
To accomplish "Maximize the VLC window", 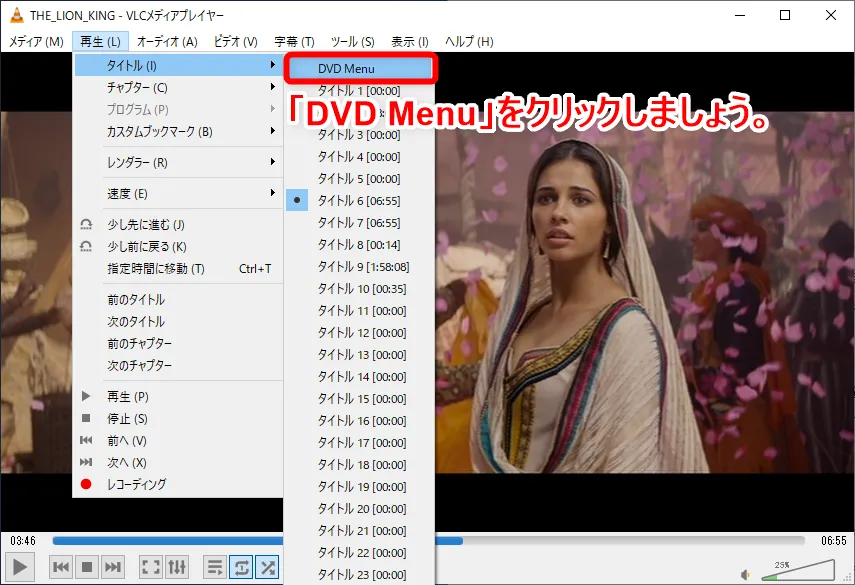I will (785, 15).
